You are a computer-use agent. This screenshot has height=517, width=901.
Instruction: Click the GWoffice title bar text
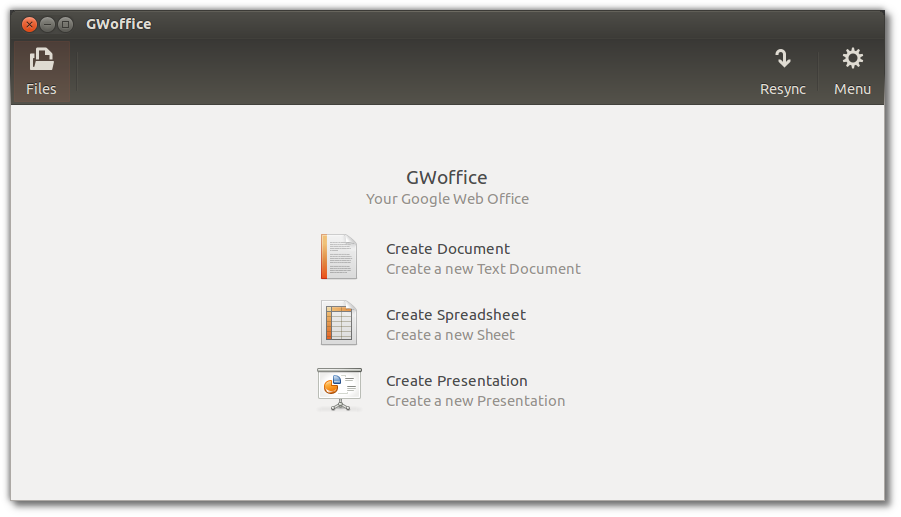119,24
